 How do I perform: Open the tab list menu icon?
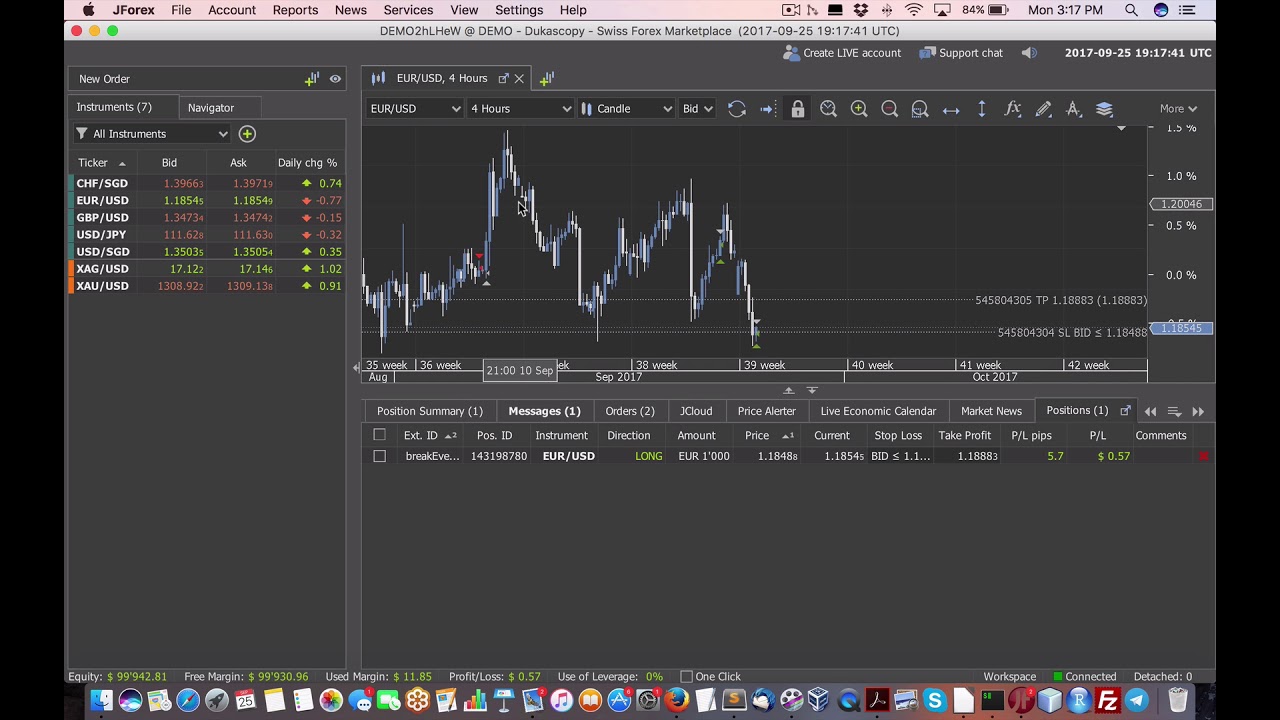point(1174,411)
